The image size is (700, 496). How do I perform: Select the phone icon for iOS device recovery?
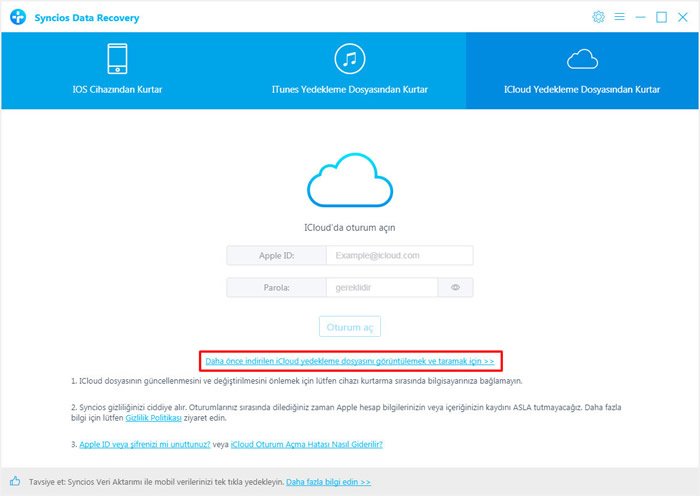(117, 58)
